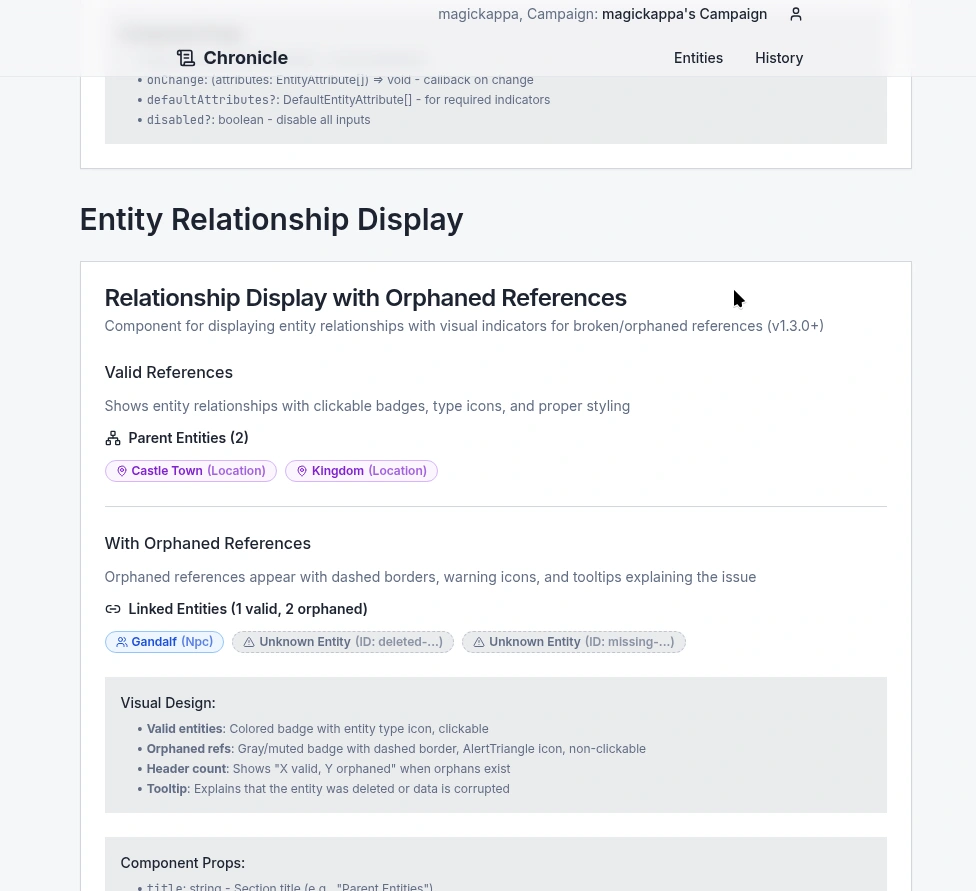Click the chain link icon beside Linked Entities

tap(113, 609)
